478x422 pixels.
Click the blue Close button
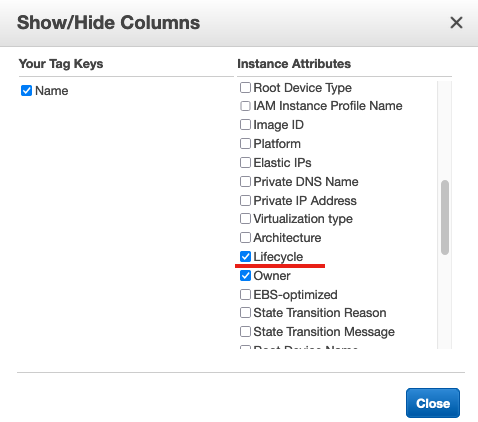point(433,403)
